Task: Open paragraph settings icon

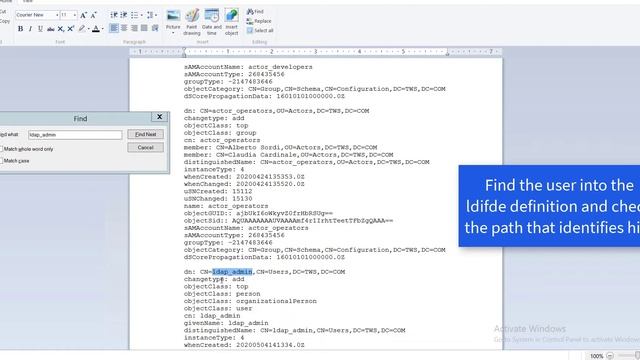Action: [155, 28]
